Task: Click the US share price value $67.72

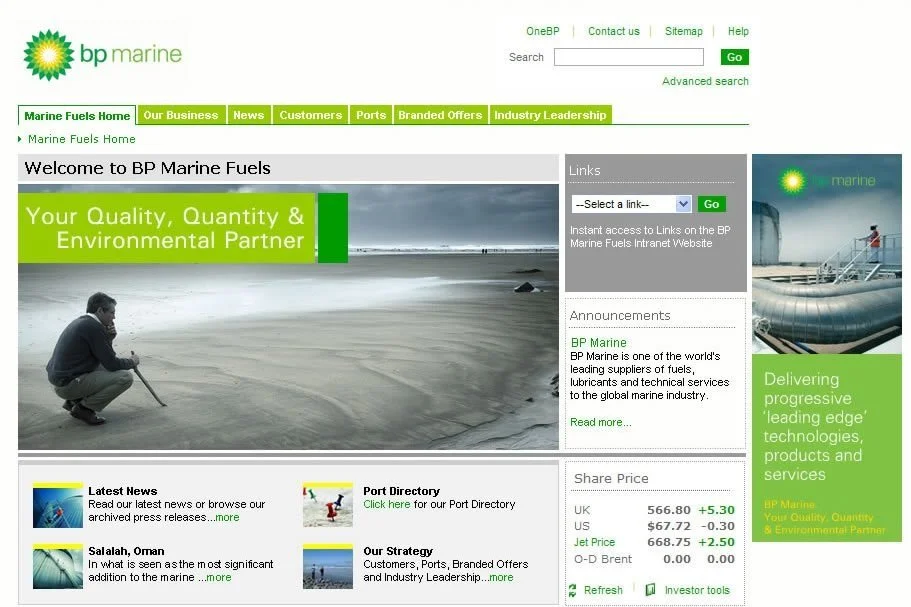Action: pyautogui.click(x=669, y=526)
